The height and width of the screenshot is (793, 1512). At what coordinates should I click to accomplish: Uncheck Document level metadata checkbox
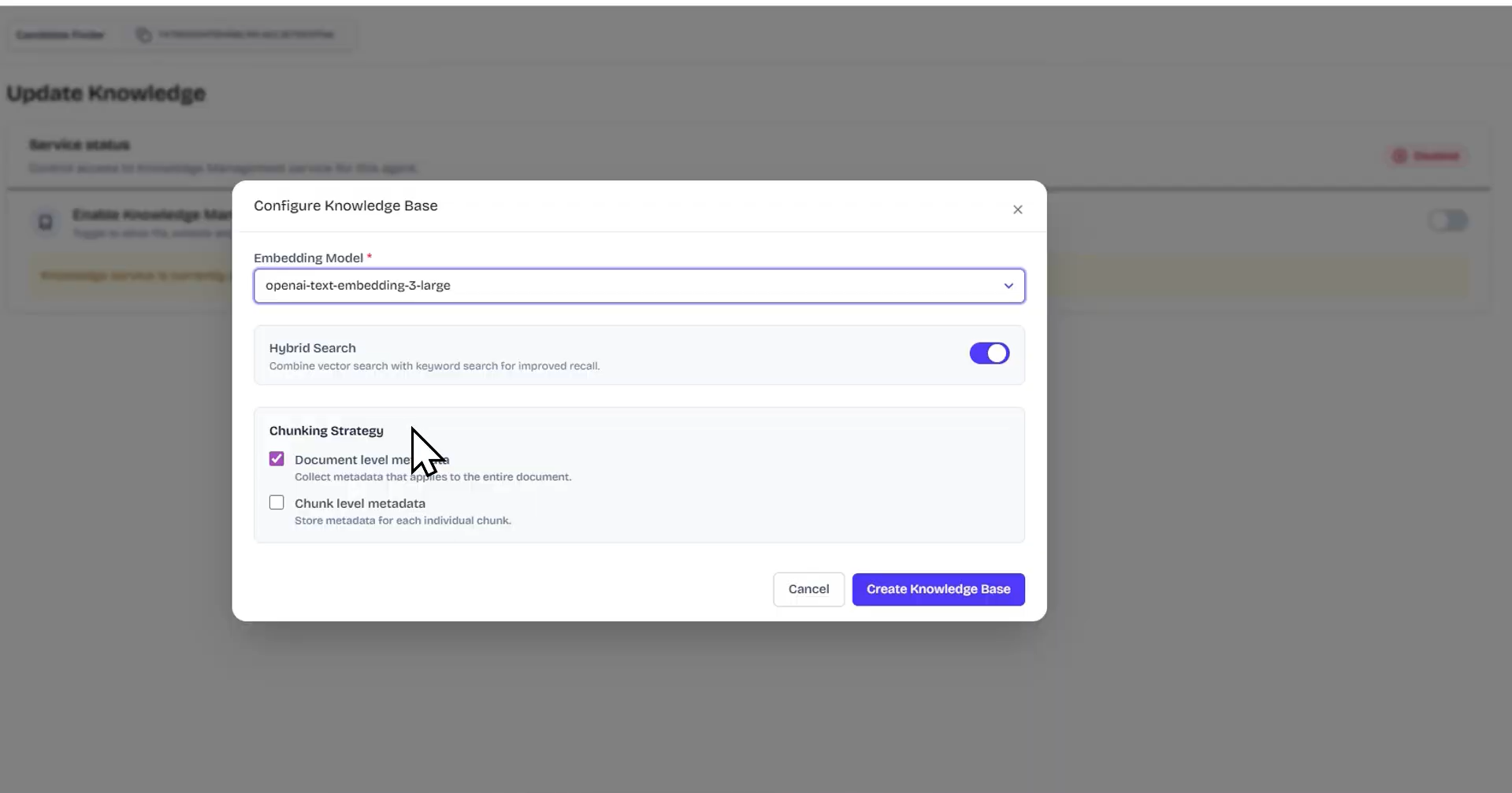point(277,459)
